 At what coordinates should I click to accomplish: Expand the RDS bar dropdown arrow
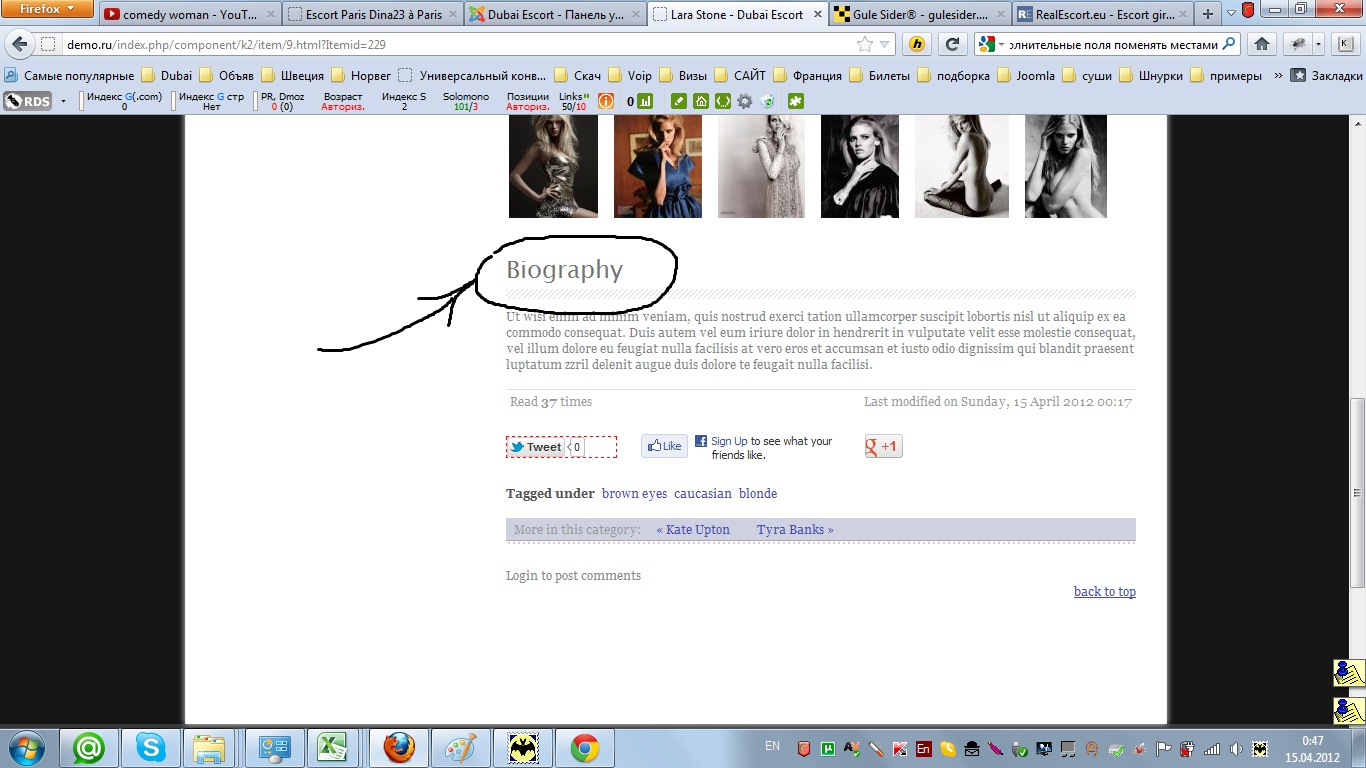(x=64, y=101)
